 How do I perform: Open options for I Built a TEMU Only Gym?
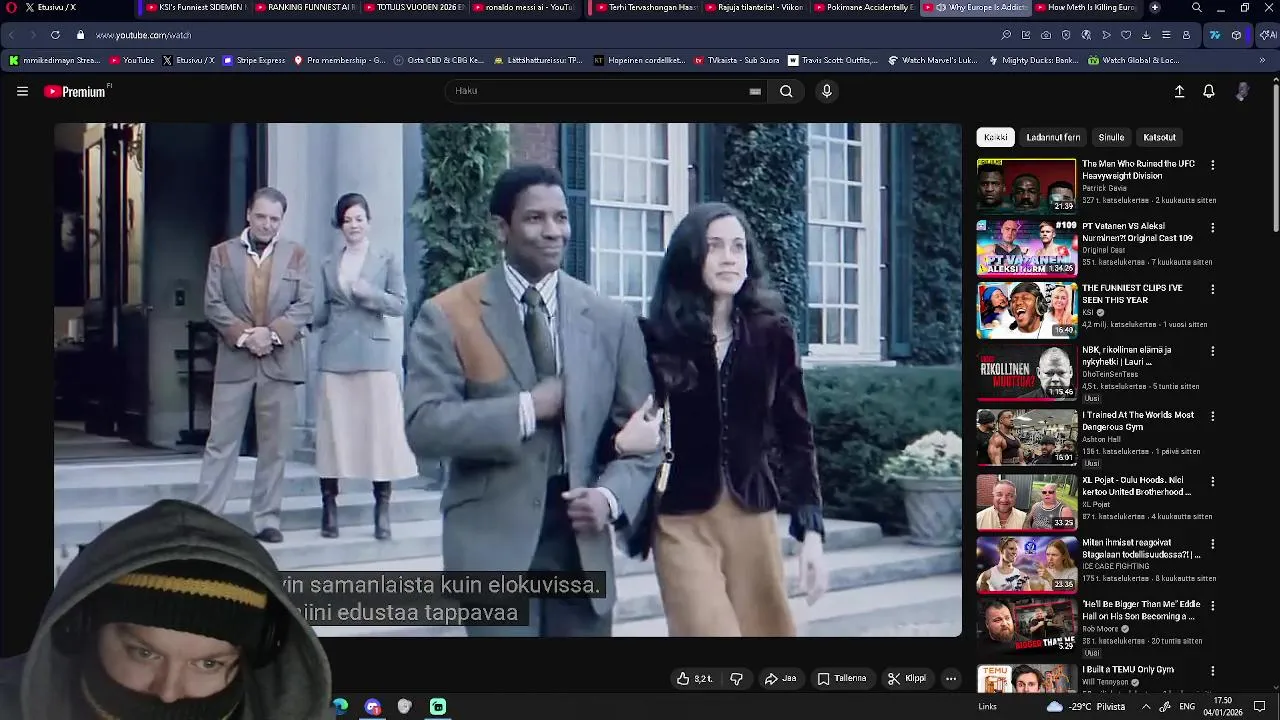pyautogui.click(x=1212, y=671)
